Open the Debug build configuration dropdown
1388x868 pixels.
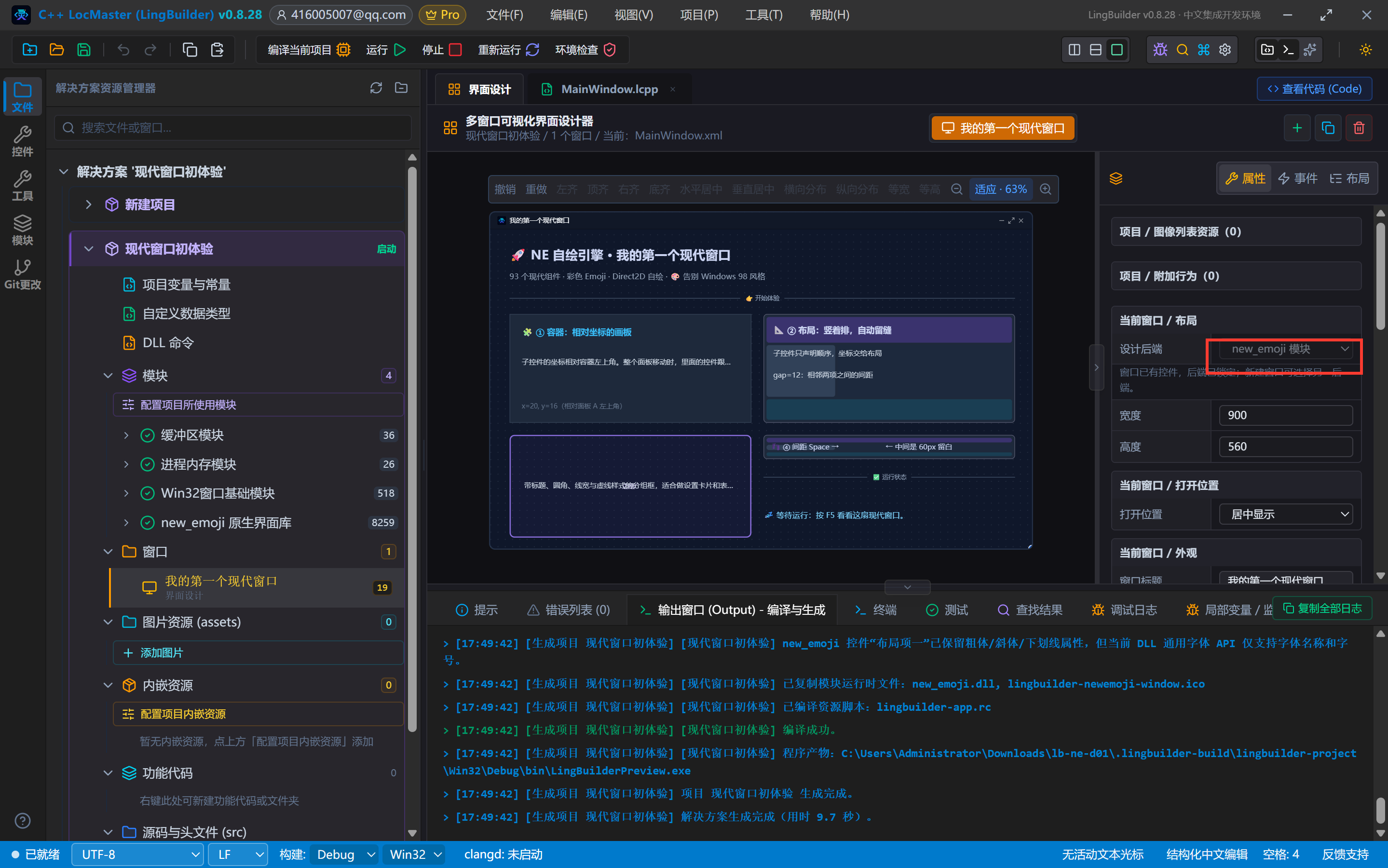(x=344, y=854)
